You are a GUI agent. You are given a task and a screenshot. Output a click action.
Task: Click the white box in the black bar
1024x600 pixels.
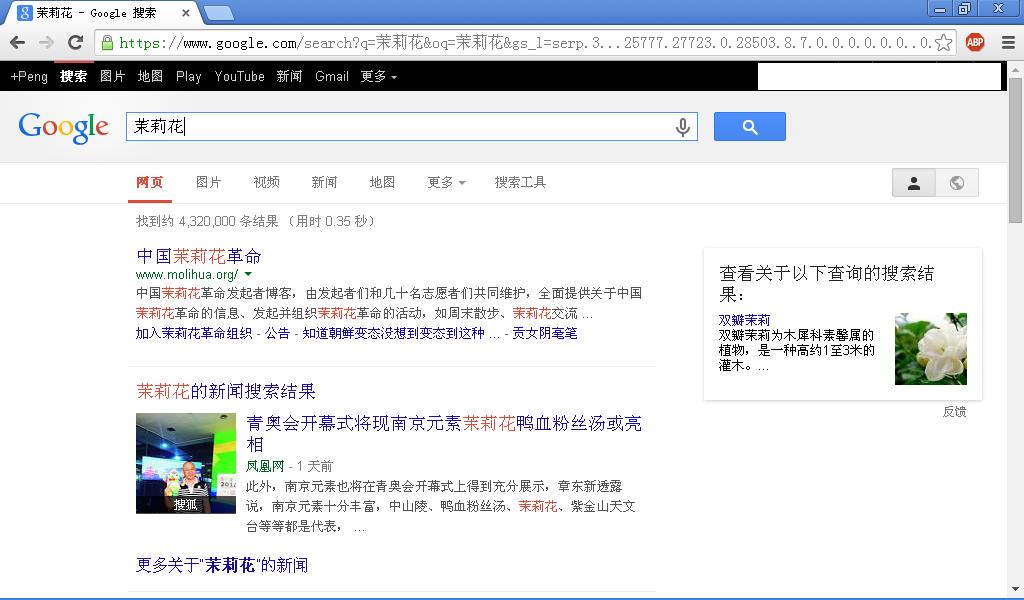tap(879, 76)
